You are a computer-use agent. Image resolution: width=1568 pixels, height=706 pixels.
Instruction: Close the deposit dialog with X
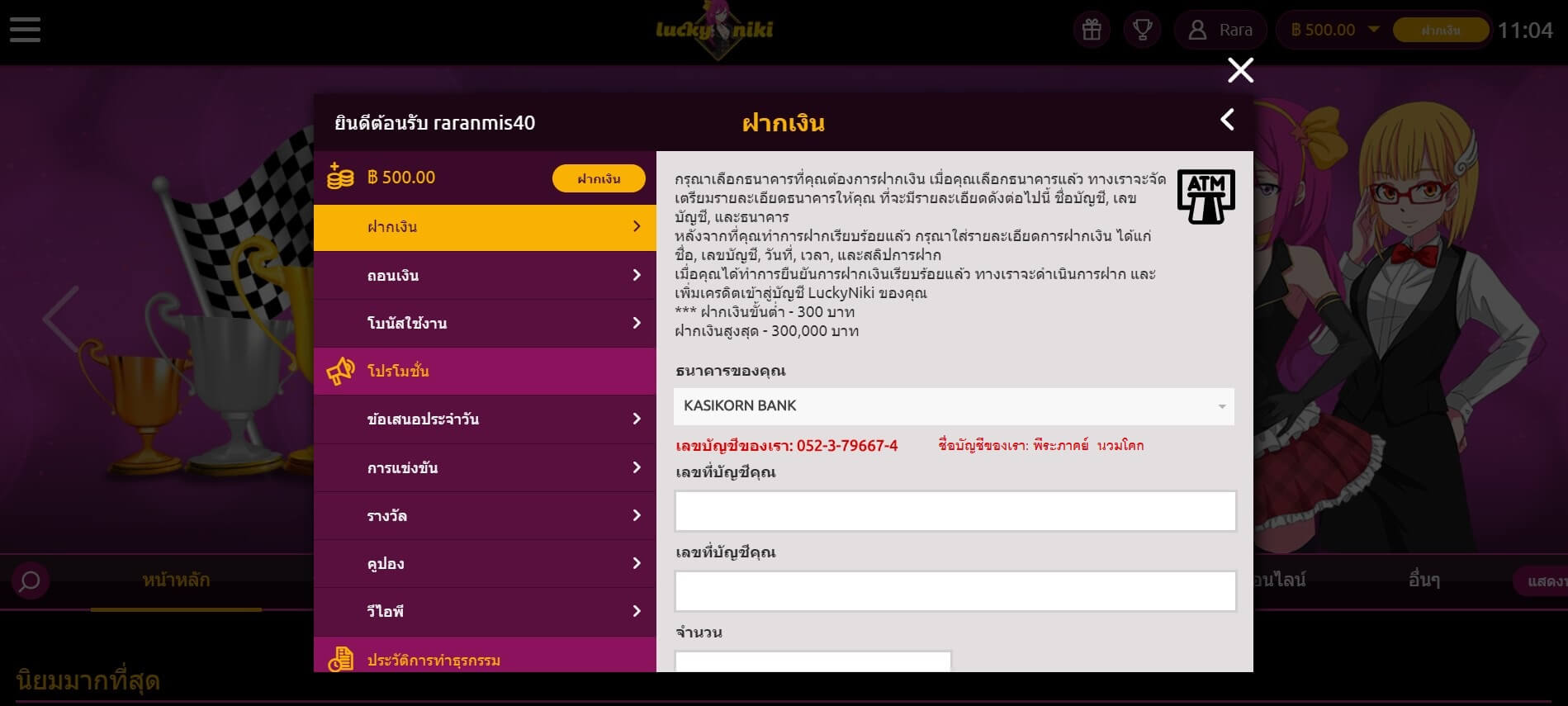click(1240, 70)
